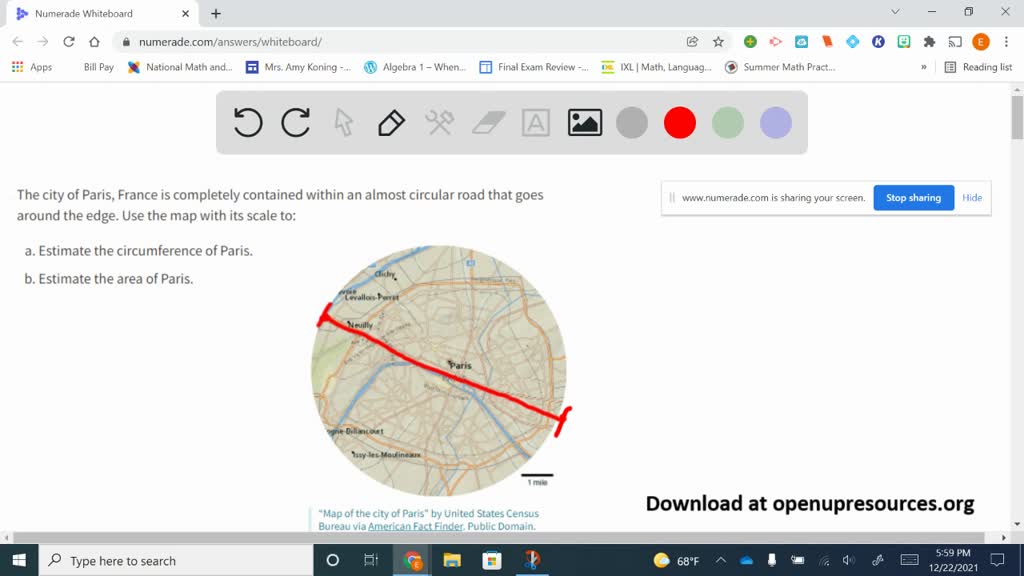
Task: Click Stop sharing button
Action: point(913,197)
